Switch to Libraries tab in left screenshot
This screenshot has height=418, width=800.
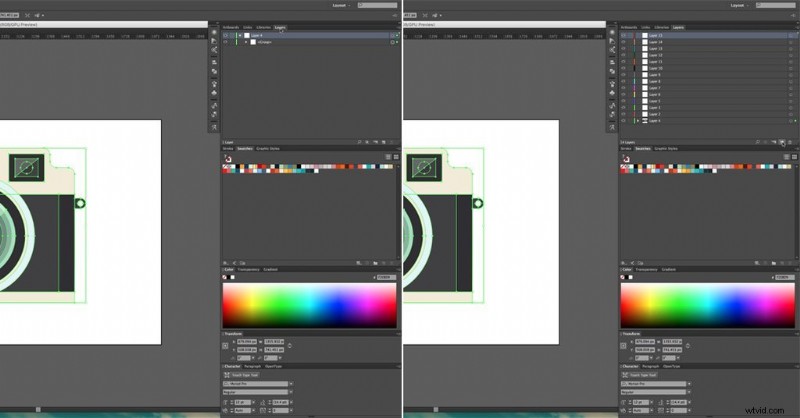click(263, 27)
